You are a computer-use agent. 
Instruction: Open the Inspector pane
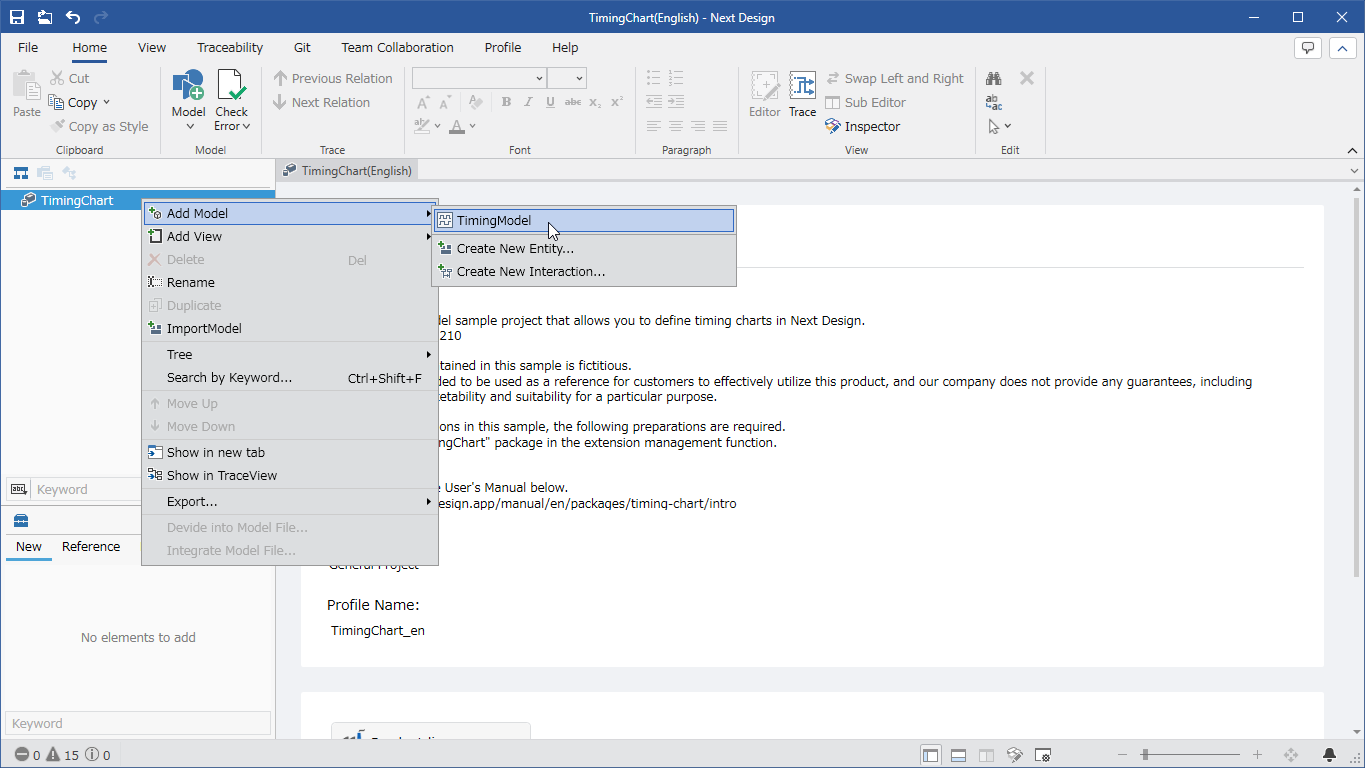pos(862,126)
